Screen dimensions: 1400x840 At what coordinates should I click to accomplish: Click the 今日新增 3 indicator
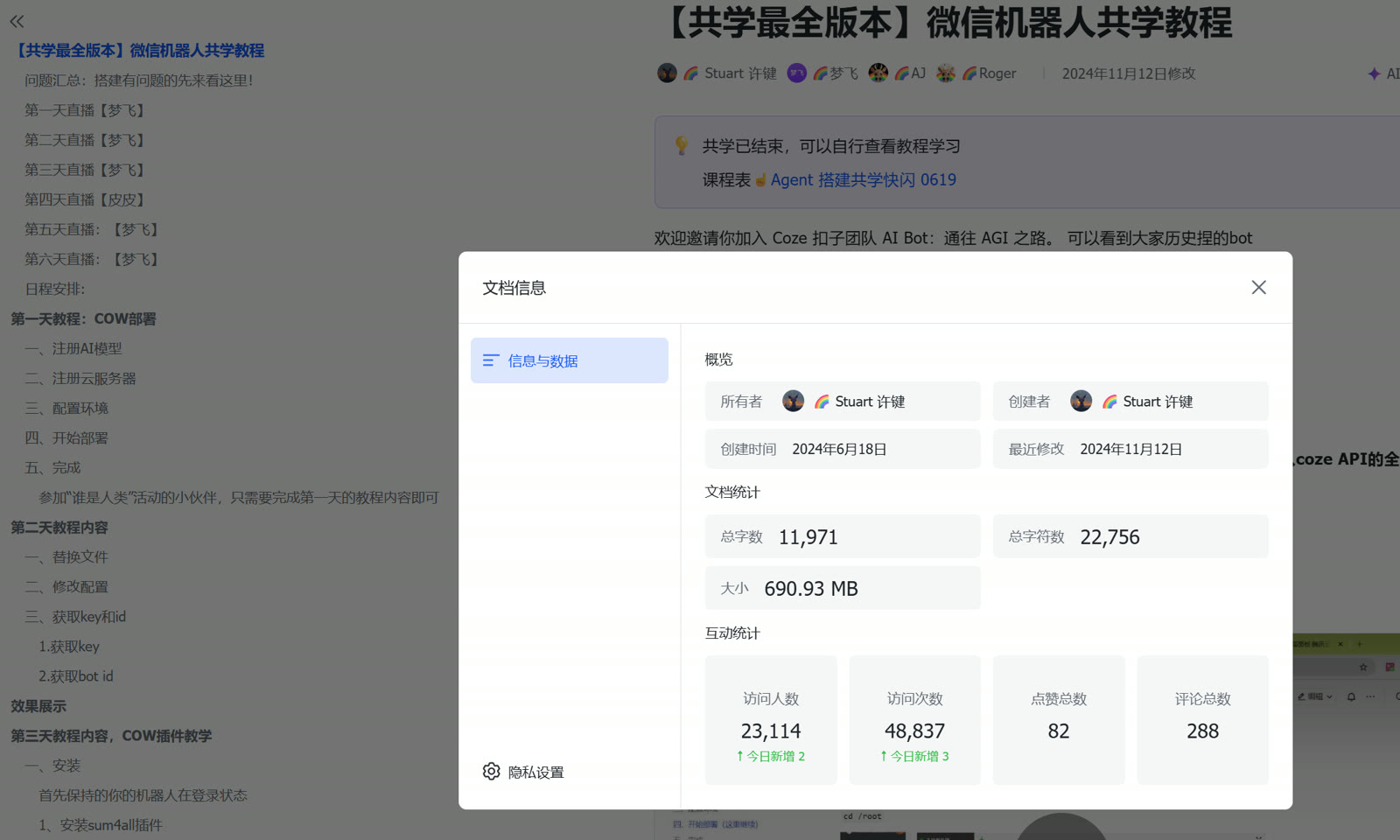click(914, 756)
